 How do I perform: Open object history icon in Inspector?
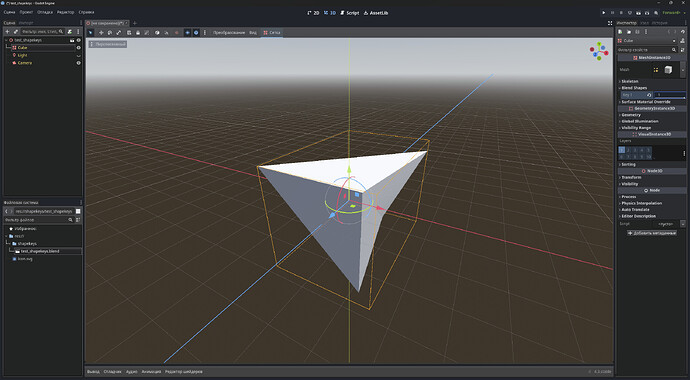point(683,32)
